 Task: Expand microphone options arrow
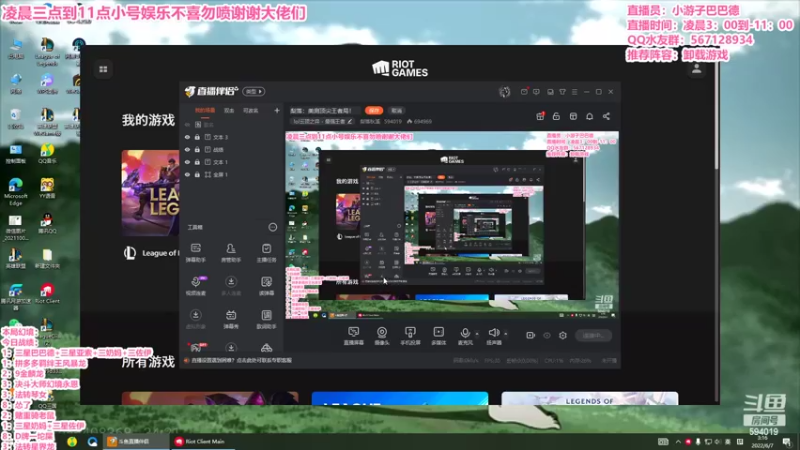click(x=477, y=334)
